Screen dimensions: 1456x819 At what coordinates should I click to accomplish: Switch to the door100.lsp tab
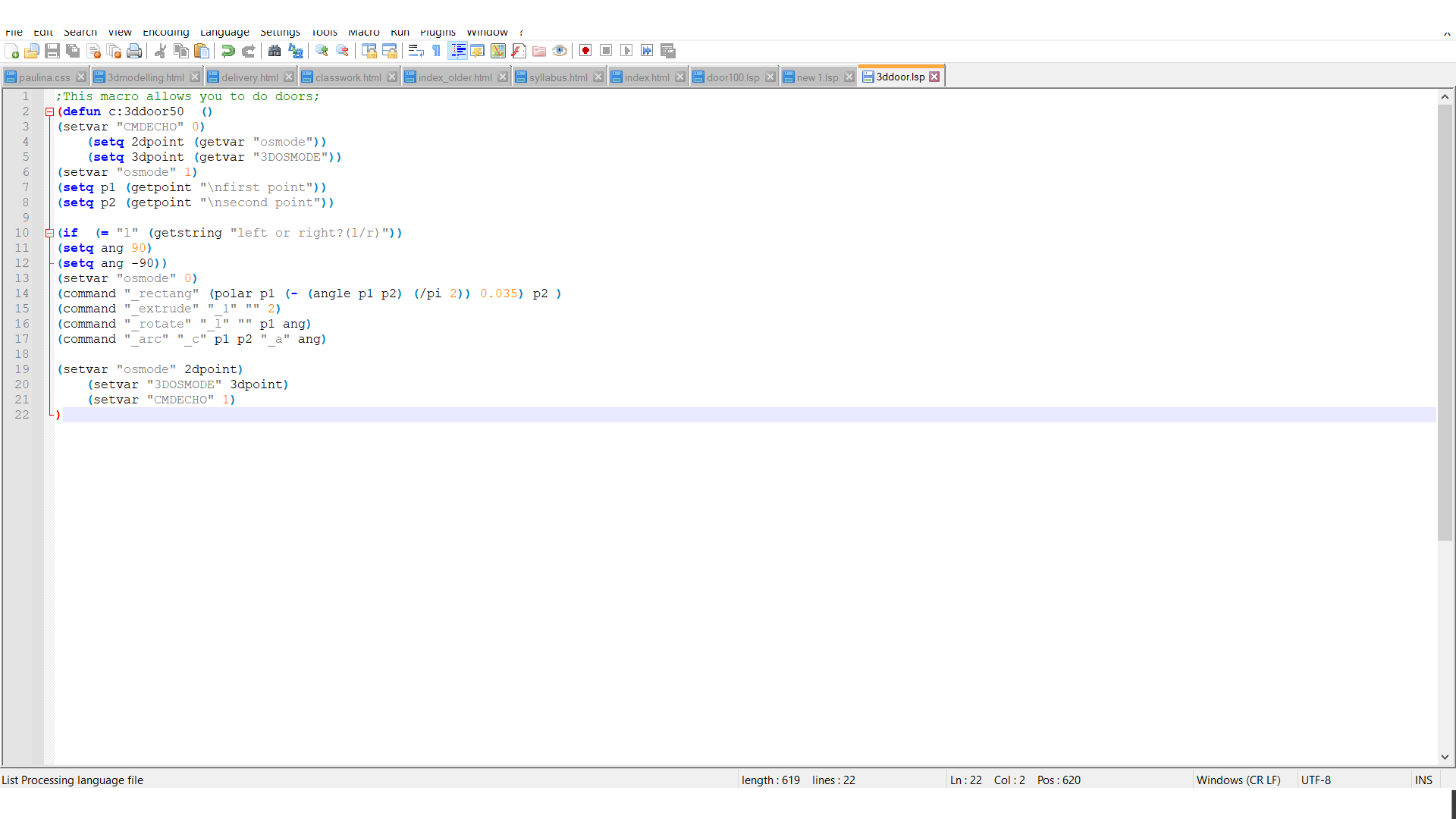[x=733, y=77]
